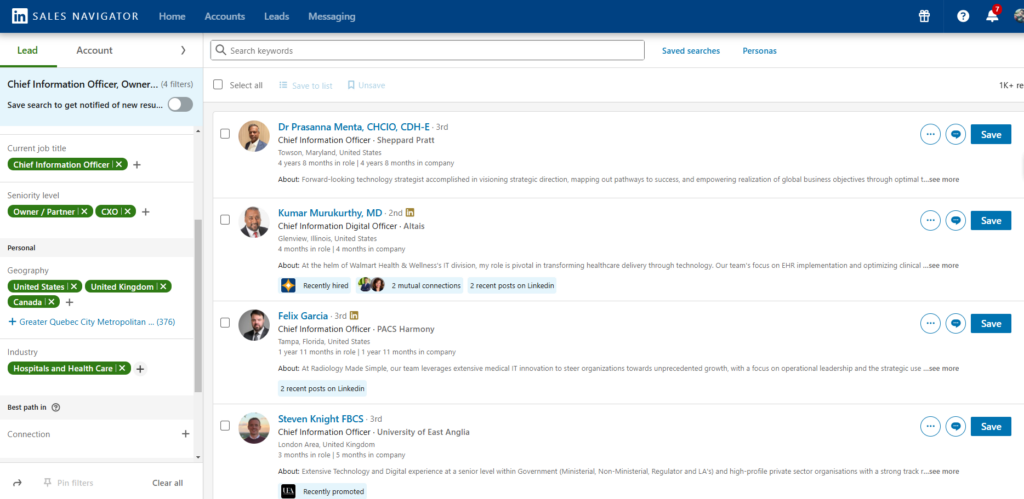
Task: Click the share search arrow icon
Action: [17, 483]
